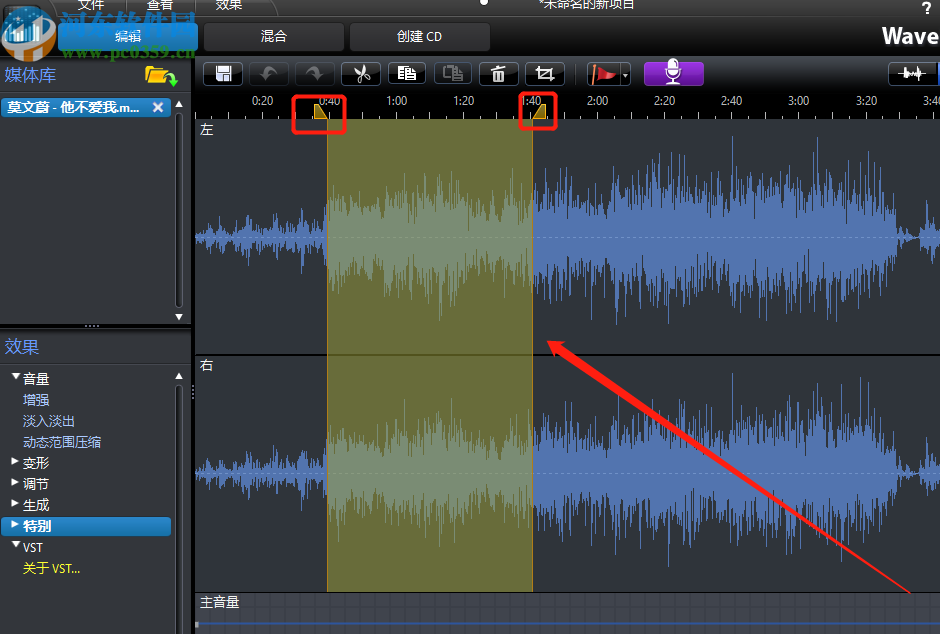Switch to the 混合 tab
Viewport: 940px width, 634px height.
coord(273,37)
